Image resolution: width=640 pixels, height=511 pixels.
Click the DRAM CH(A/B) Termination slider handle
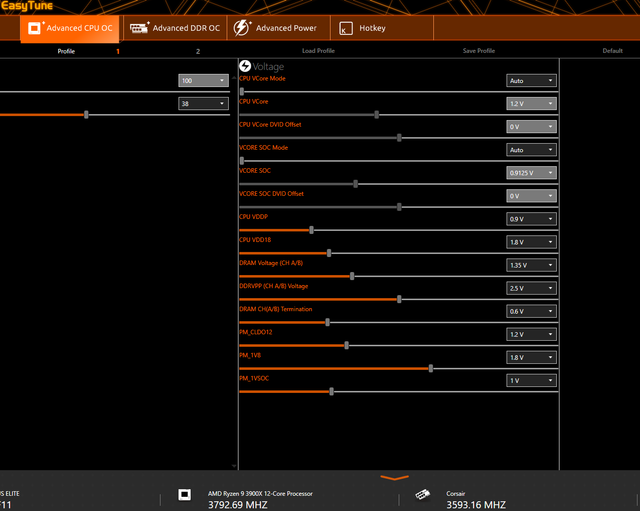[x=327, y=322]
